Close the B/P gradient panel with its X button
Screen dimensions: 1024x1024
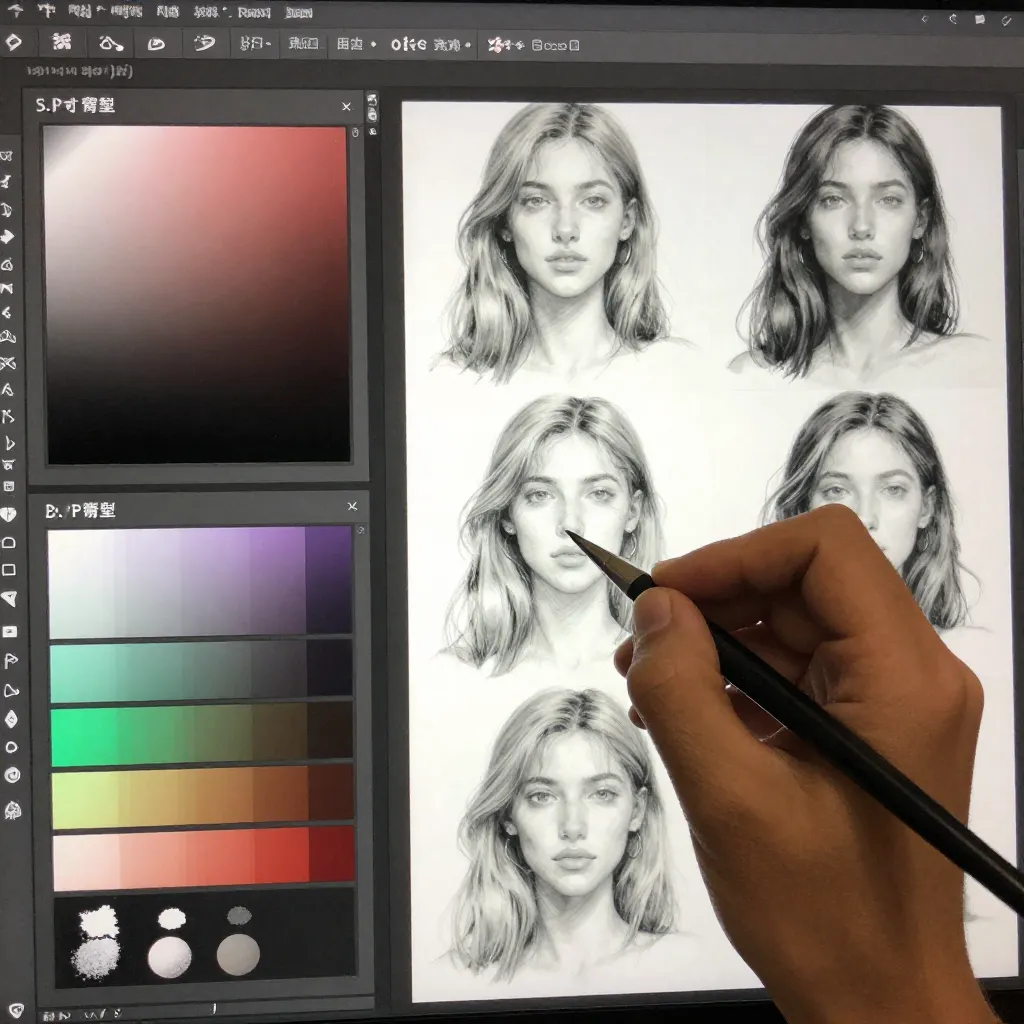(352, 507)
